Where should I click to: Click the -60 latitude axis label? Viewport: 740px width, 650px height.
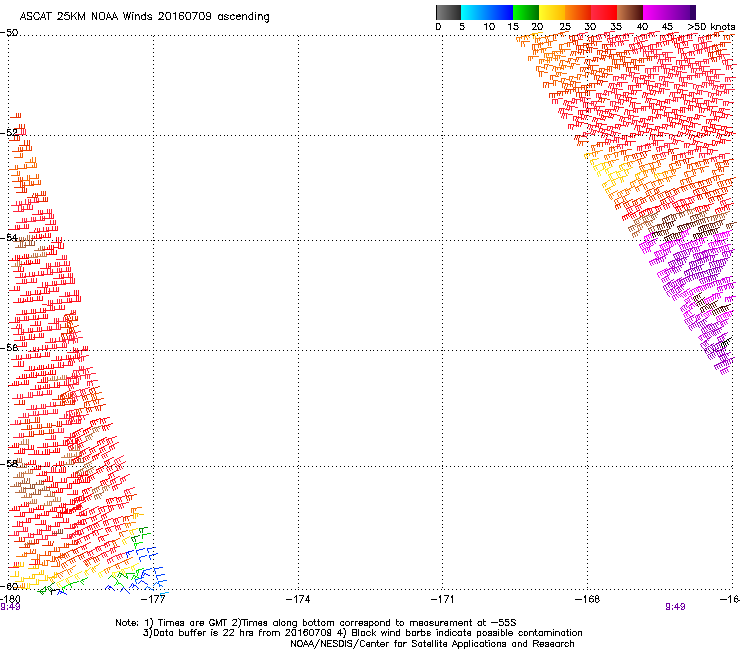9,586
